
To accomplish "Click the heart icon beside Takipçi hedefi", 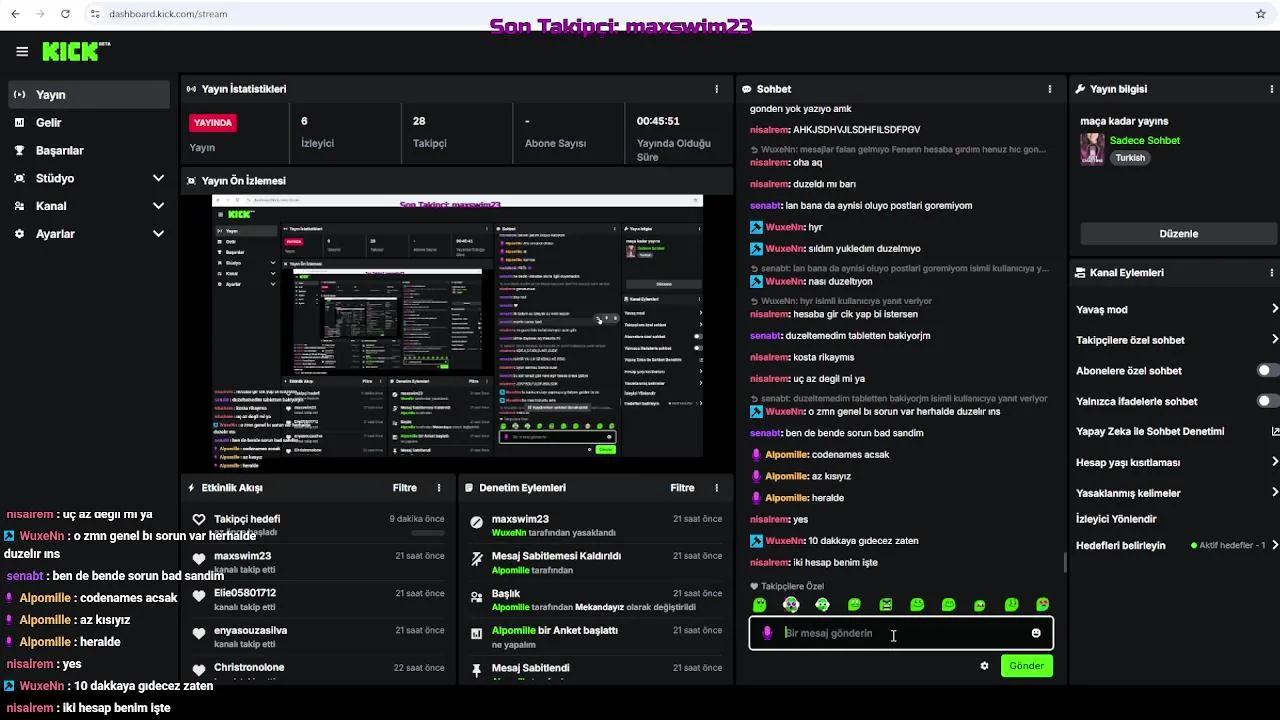I will pyautogui.click(x=199, y=520).
